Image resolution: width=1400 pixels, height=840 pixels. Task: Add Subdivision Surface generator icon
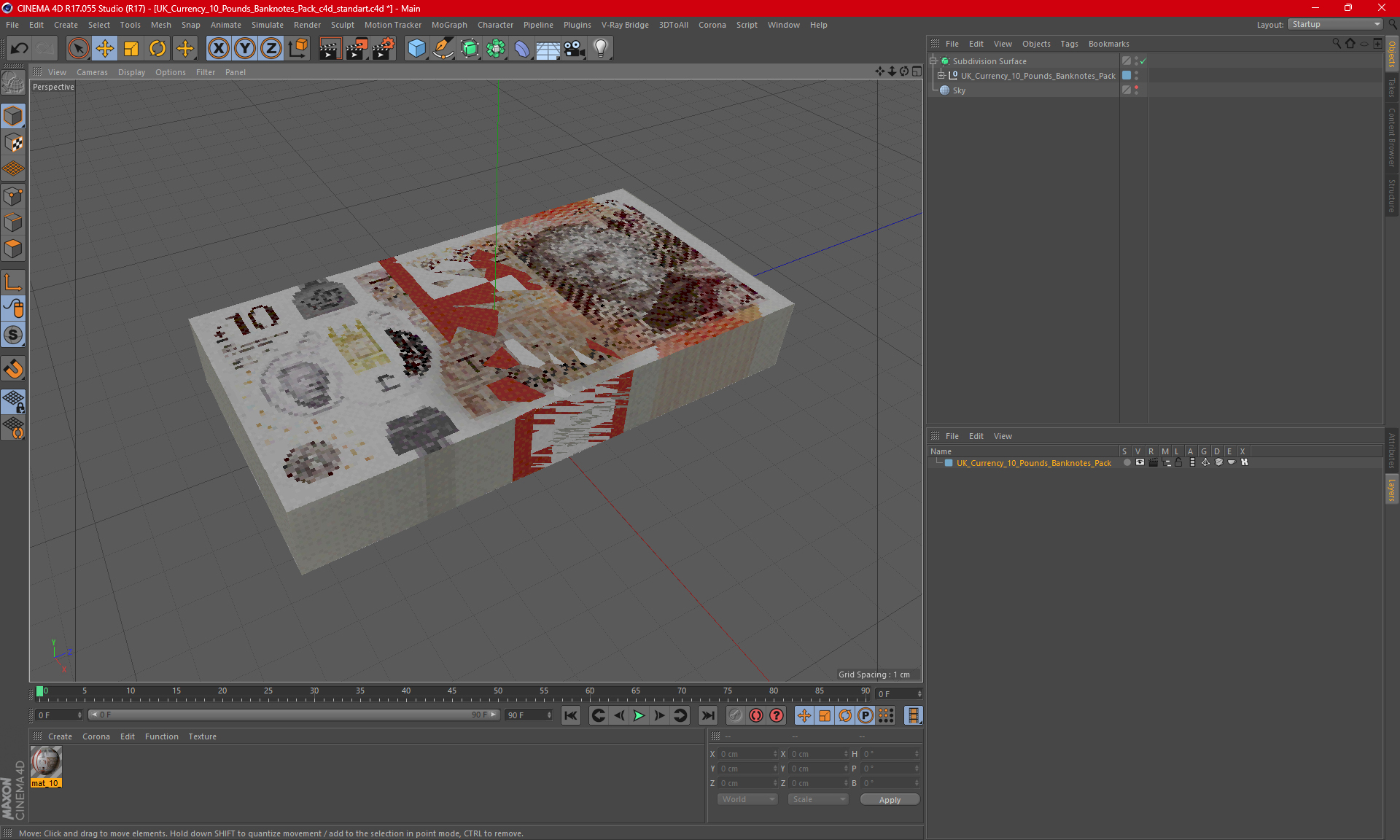470,49
